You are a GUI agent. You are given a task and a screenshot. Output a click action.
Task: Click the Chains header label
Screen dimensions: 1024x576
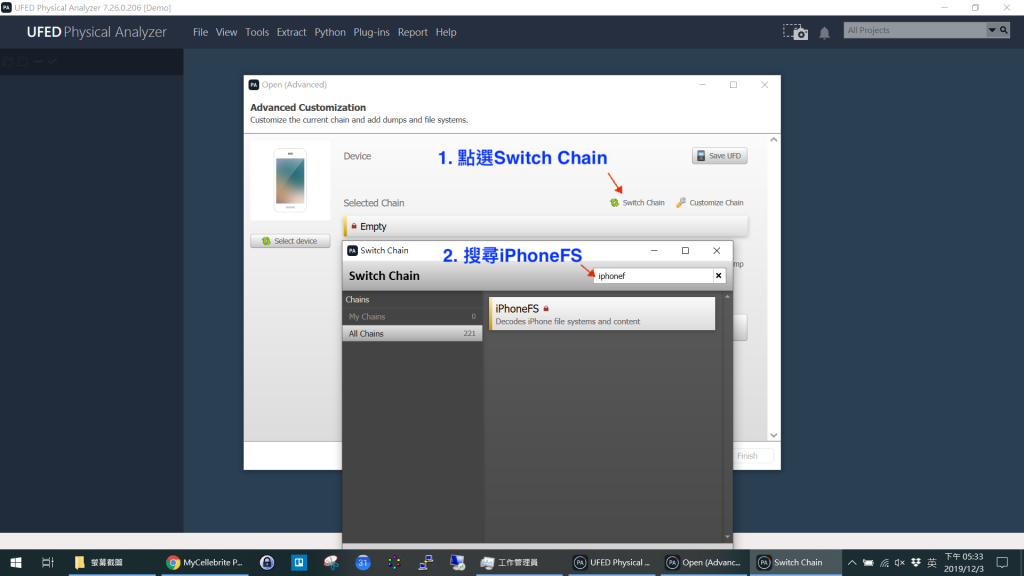click(x=357, y=299)
